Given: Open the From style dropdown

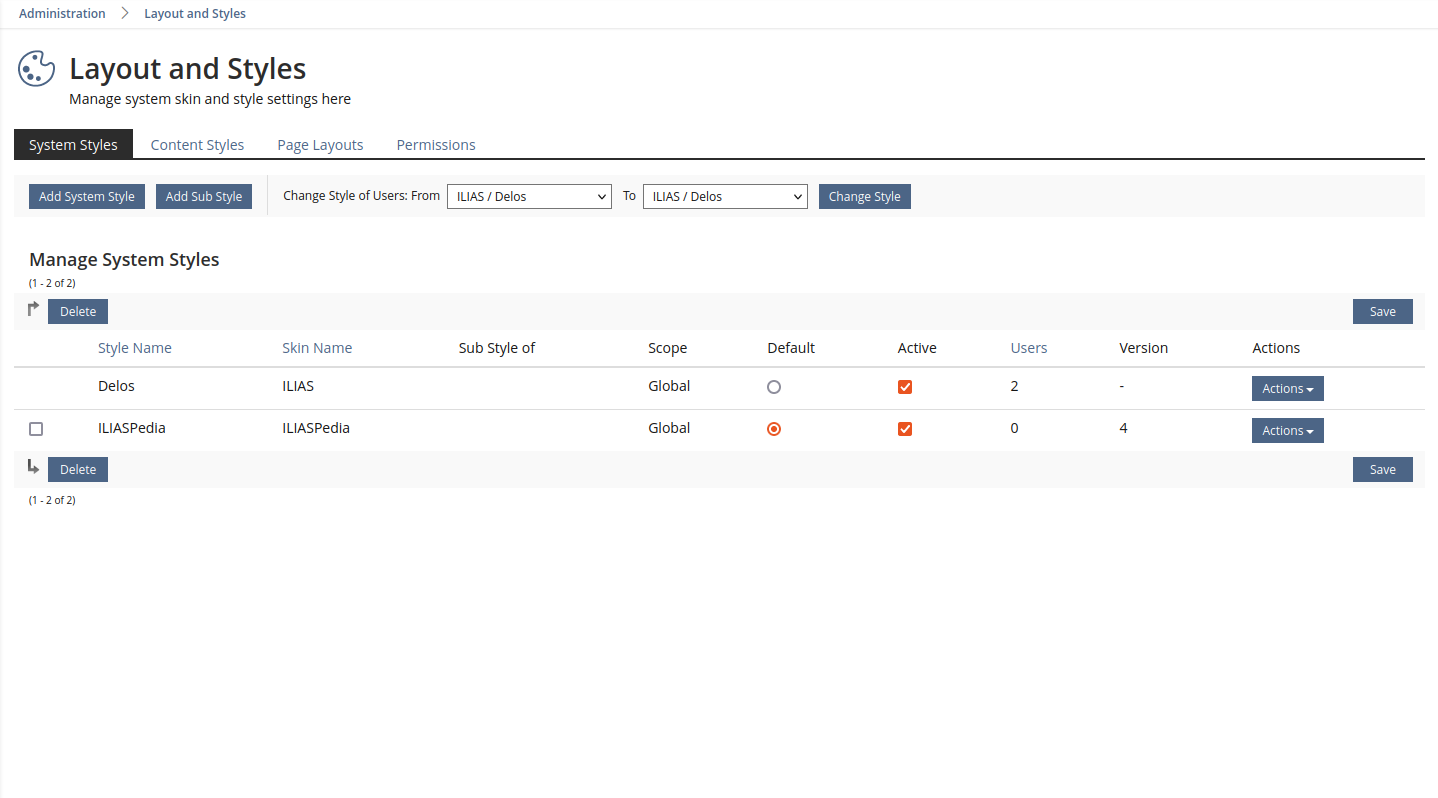Looking at the screenshot, I should (529, 196).
